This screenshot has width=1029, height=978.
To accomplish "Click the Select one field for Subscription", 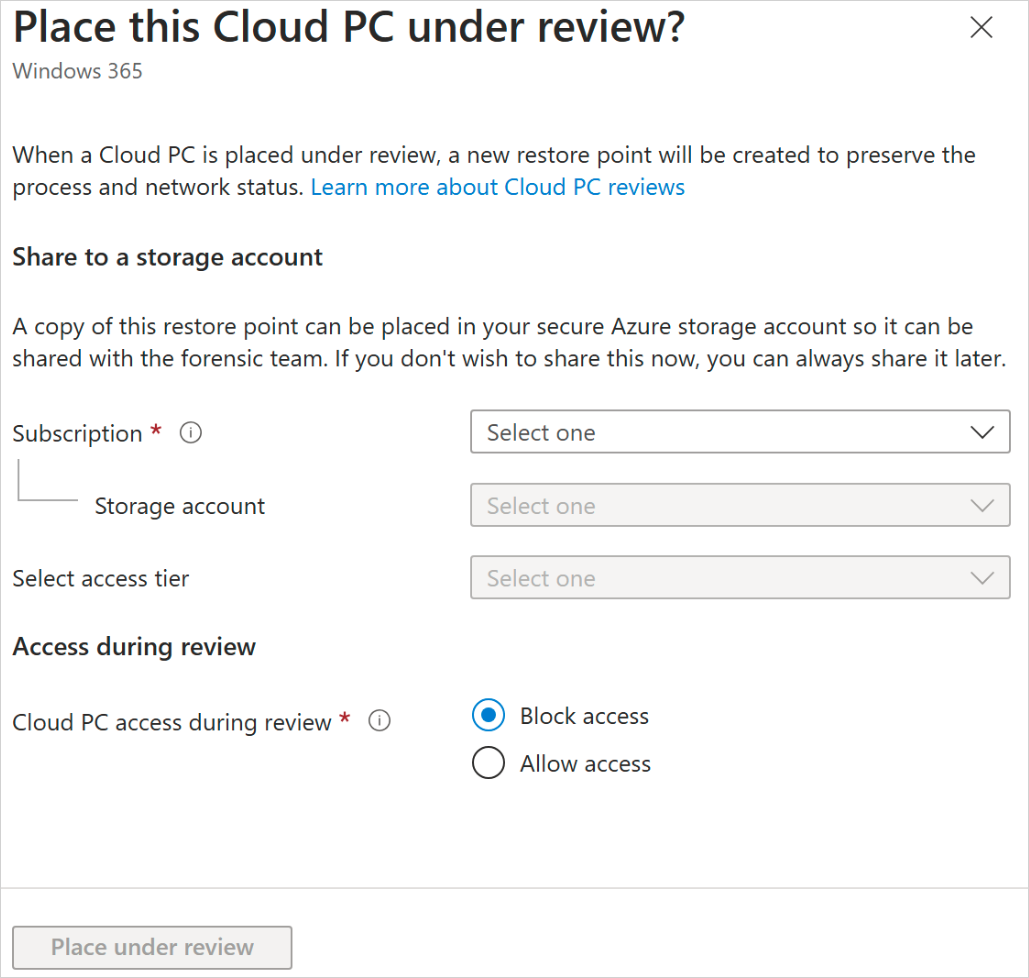I will pos(740,432).
